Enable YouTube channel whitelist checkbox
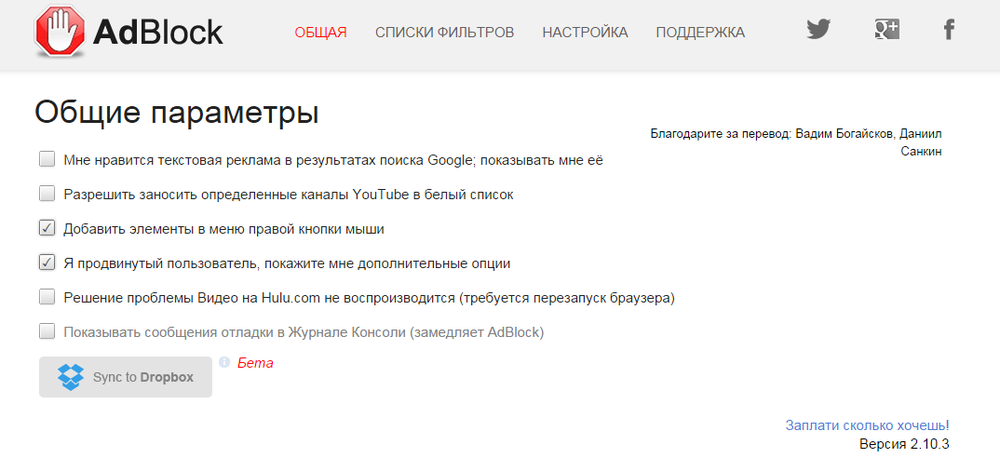 pos(47,194)
